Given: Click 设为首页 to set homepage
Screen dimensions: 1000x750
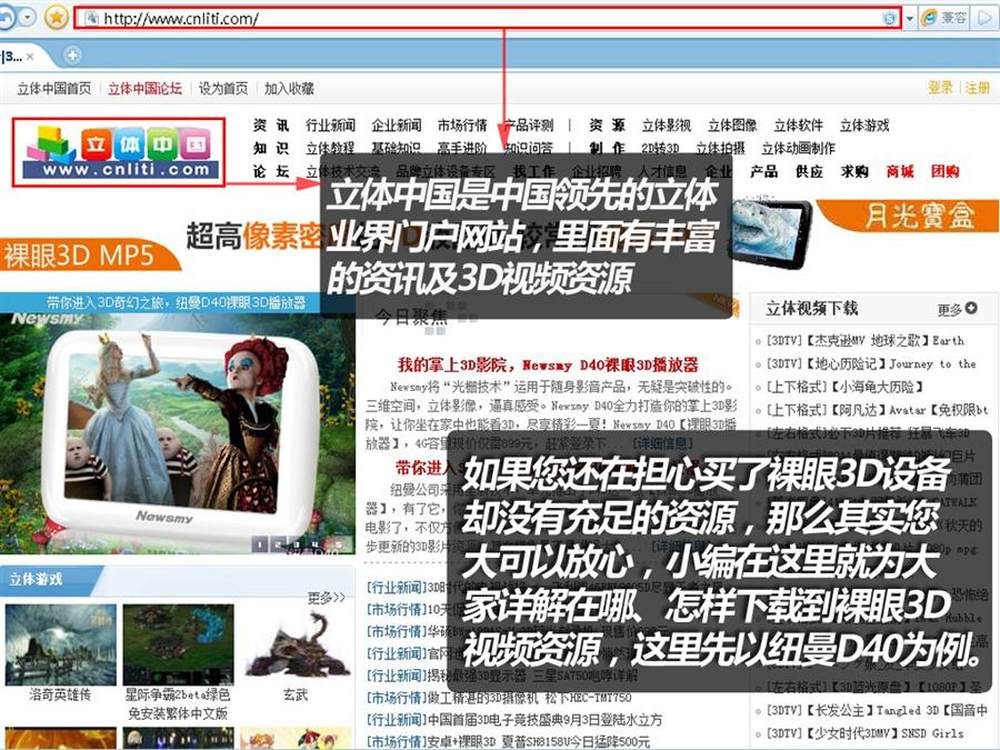Looking at the screenshot, I should coord(223,89).
